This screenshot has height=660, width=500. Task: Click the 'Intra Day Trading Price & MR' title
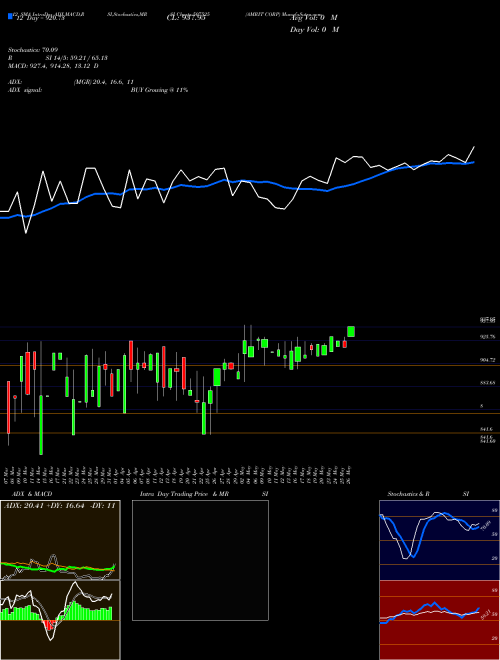pos(185,494)
